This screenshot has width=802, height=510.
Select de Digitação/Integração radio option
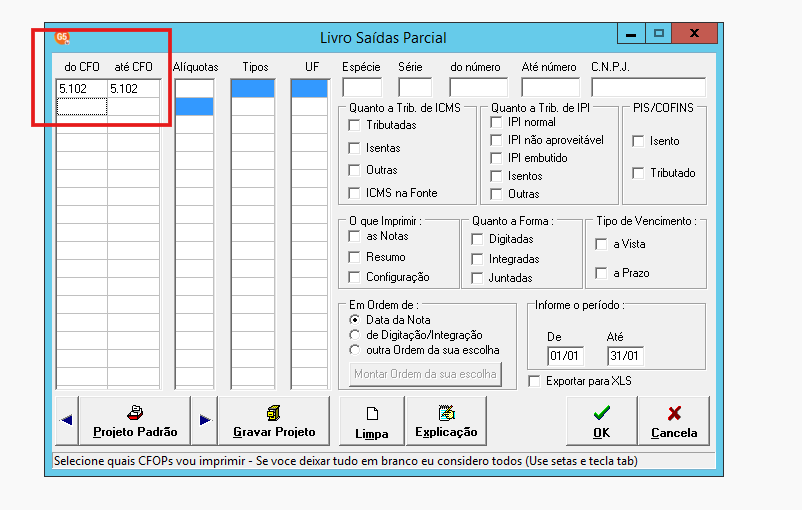[x=354, y=335]
